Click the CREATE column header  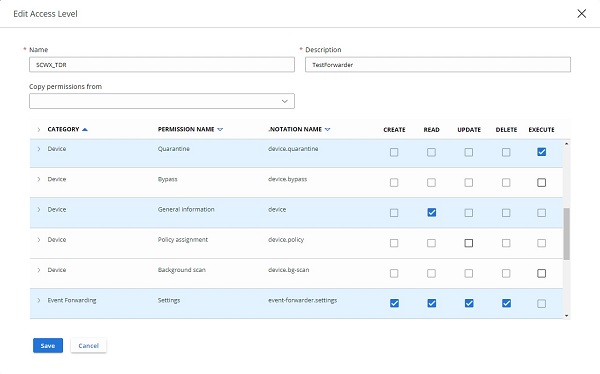[x=394, y=130]
